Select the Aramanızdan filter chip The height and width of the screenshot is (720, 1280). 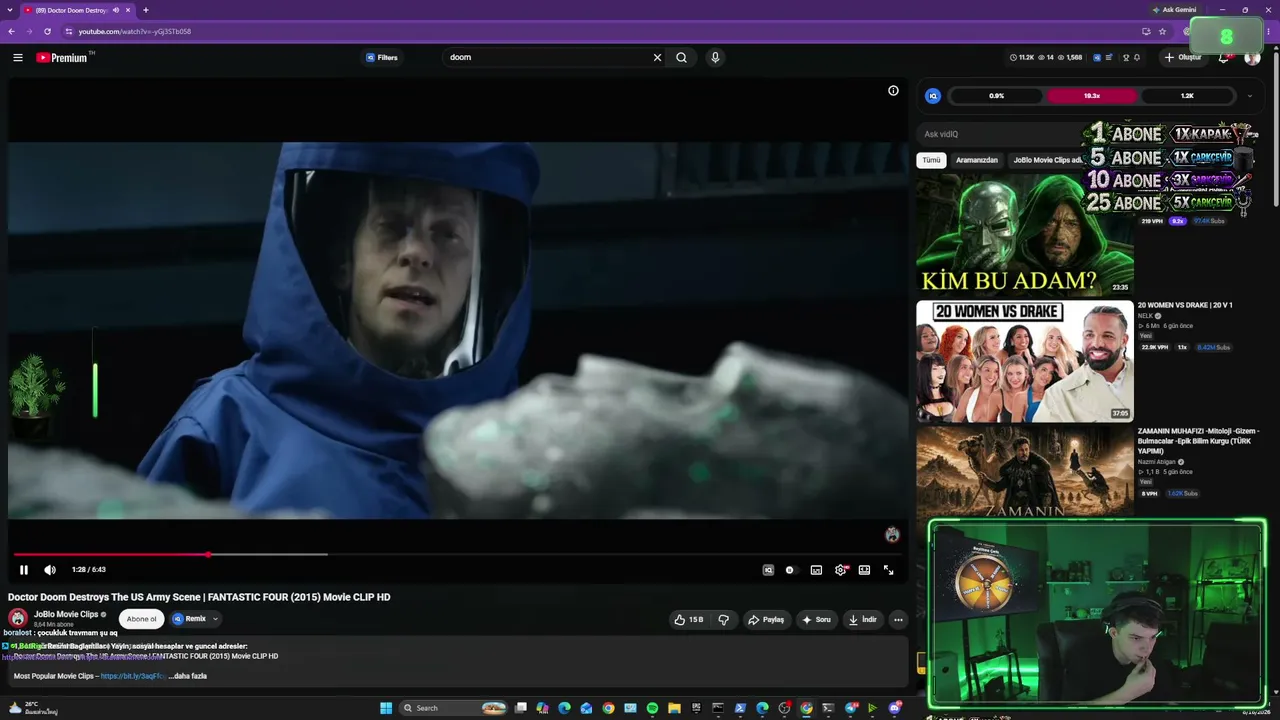(977, 160)
